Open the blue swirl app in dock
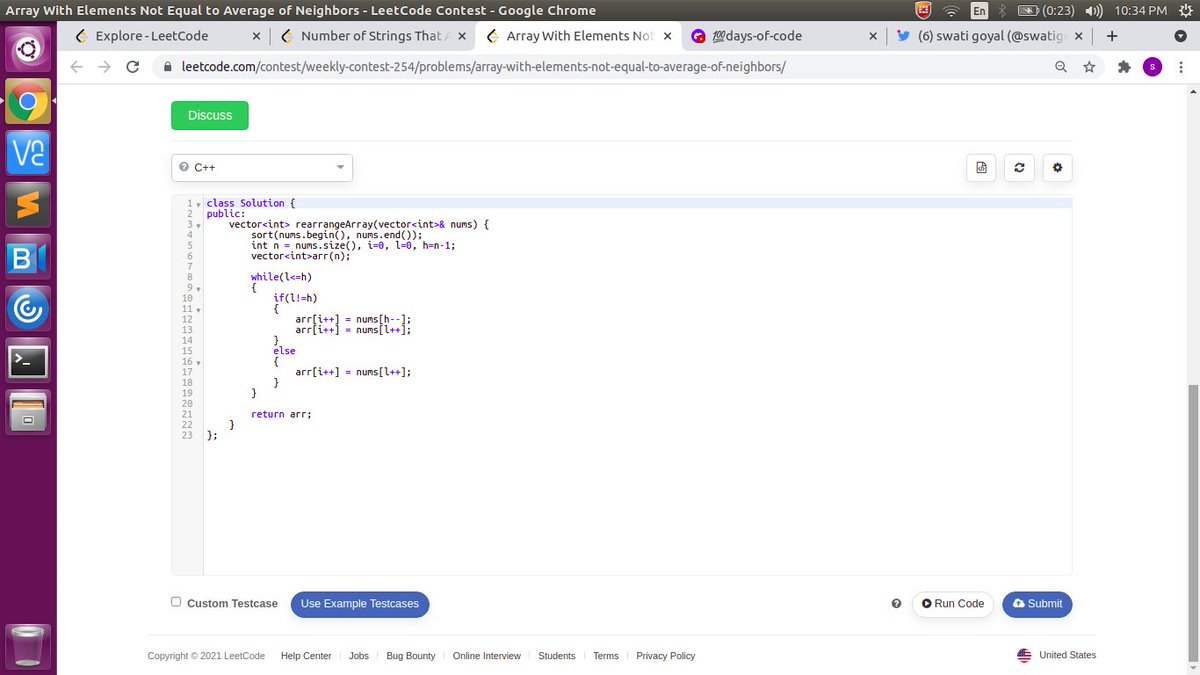 (28, 310)
